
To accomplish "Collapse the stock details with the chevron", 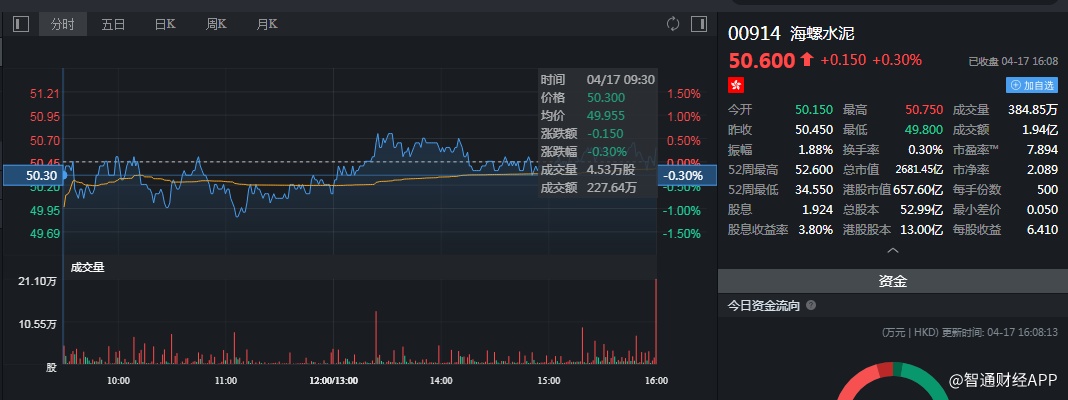I will (892, 251).
